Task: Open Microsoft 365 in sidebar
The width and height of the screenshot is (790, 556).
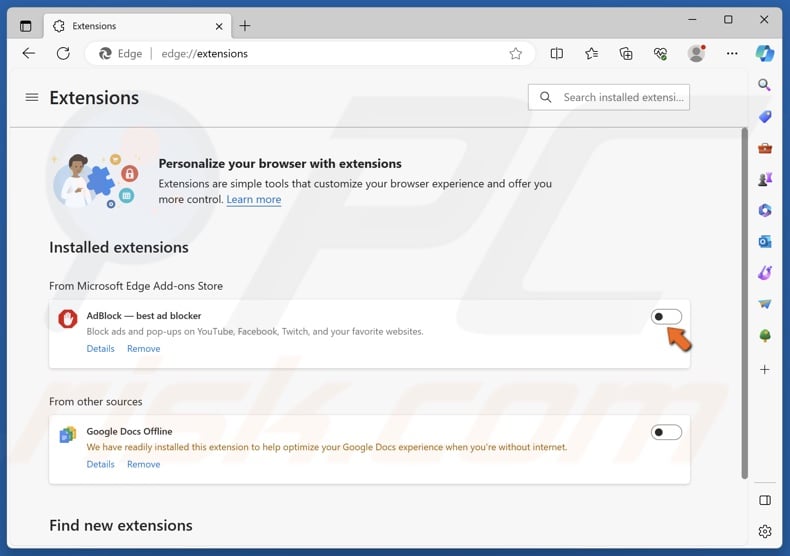Action: 765,210
